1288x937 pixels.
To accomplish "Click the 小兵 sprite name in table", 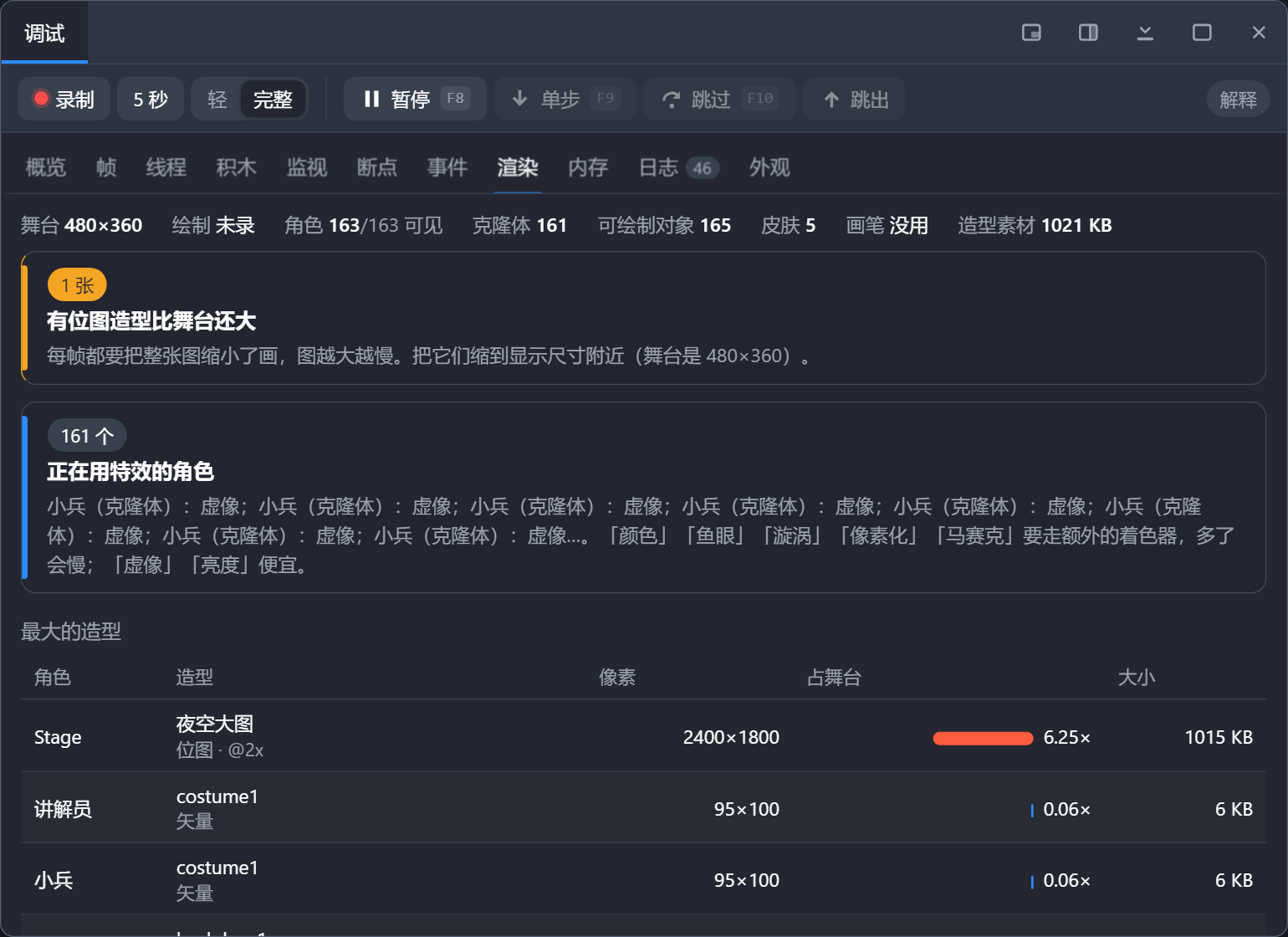I will coord(54,880).
